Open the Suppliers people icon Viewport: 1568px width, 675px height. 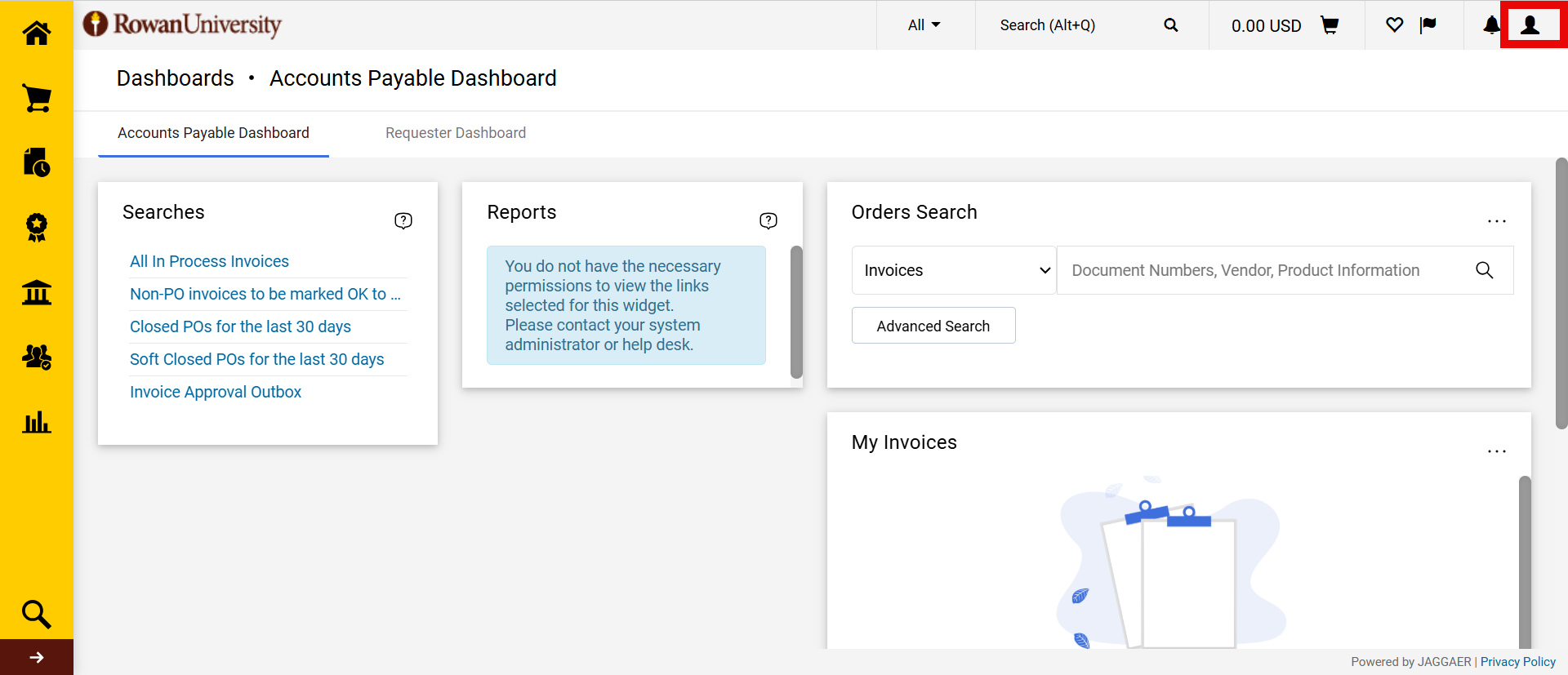[x=37, y=357]
